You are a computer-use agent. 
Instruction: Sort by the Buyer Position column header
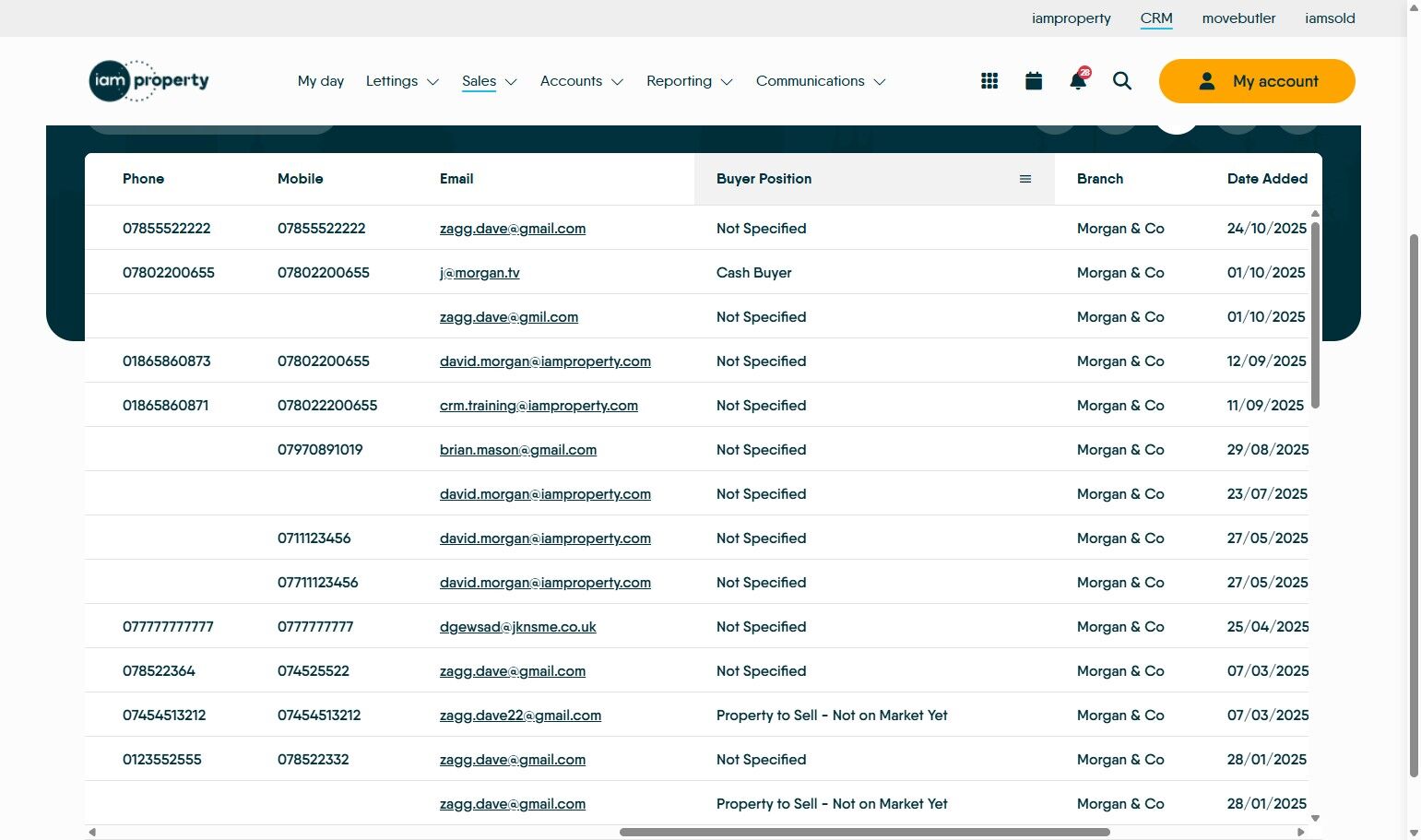[x=764, y=179]
